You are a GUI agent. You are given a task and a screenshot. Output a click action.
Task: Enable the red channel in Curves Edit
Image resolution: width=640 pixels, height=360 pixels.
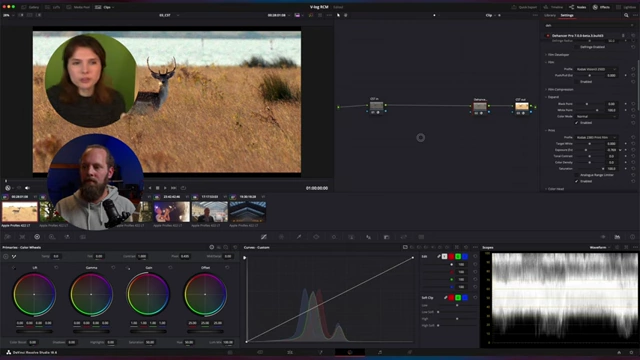click(451, 256)
